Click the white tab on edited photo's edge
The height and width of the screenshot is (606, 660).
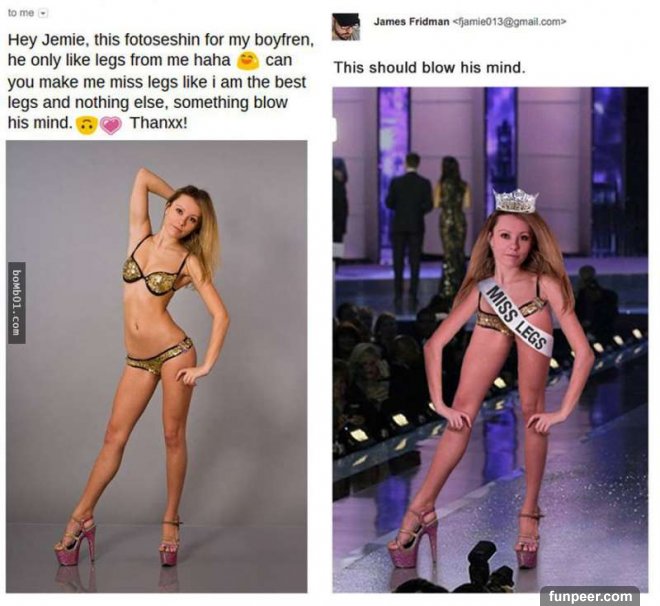(x=335, y=129)
